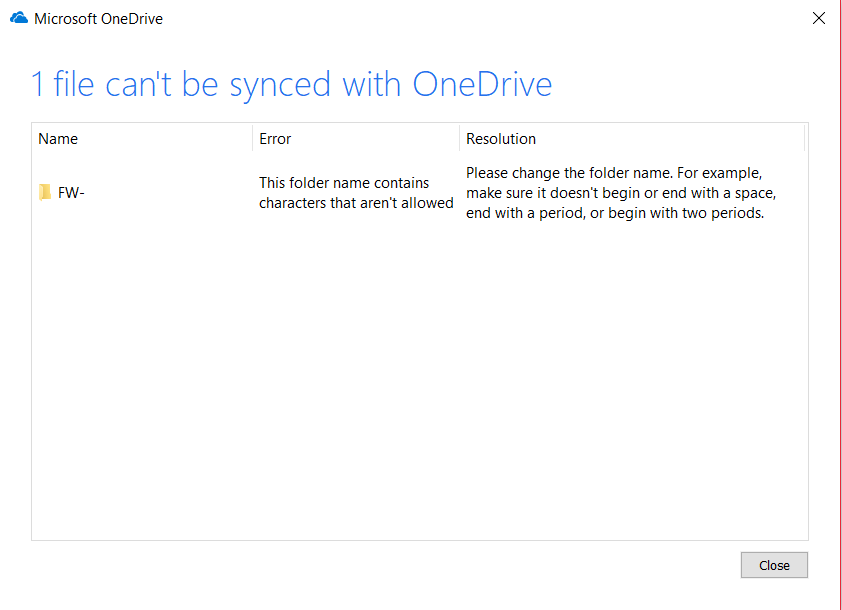Click the '1 file can't be synced' heading
The image size is (842, 610).
[292, 85]
